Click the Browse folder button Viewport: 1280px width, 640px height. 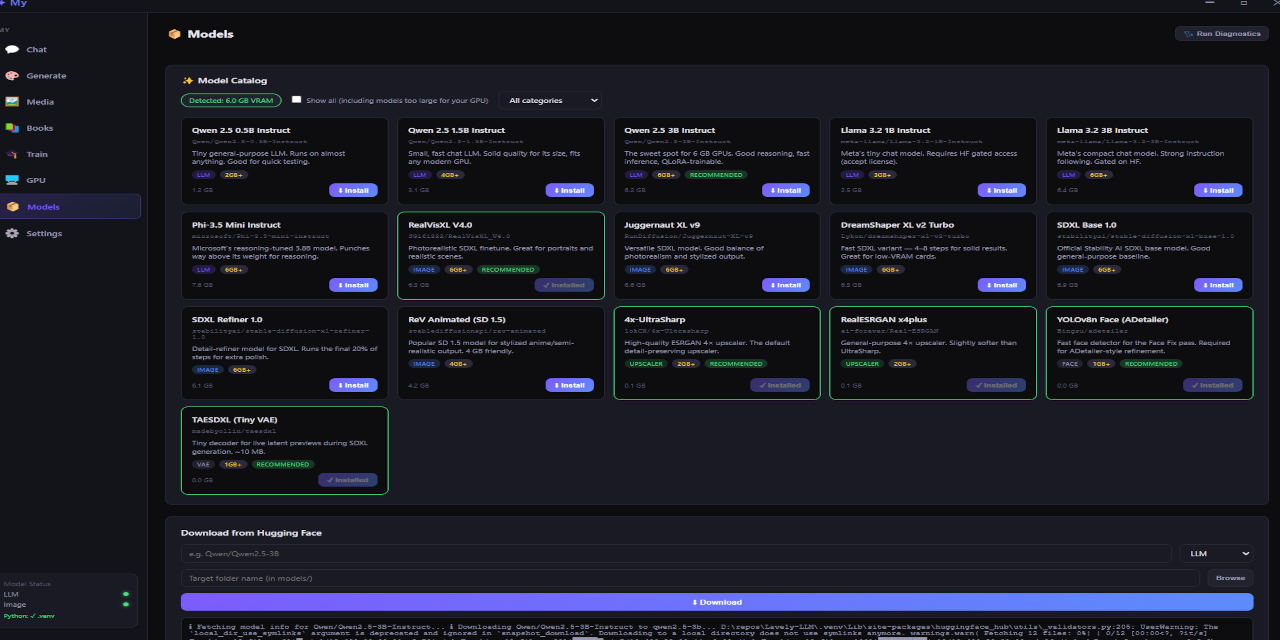click(1230, 578)
